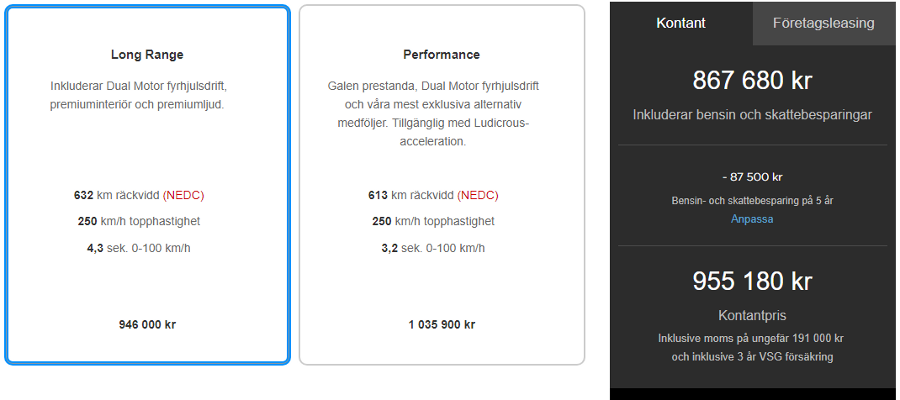
Task: Click the 946 000 kr price
Action: (147, 325)
